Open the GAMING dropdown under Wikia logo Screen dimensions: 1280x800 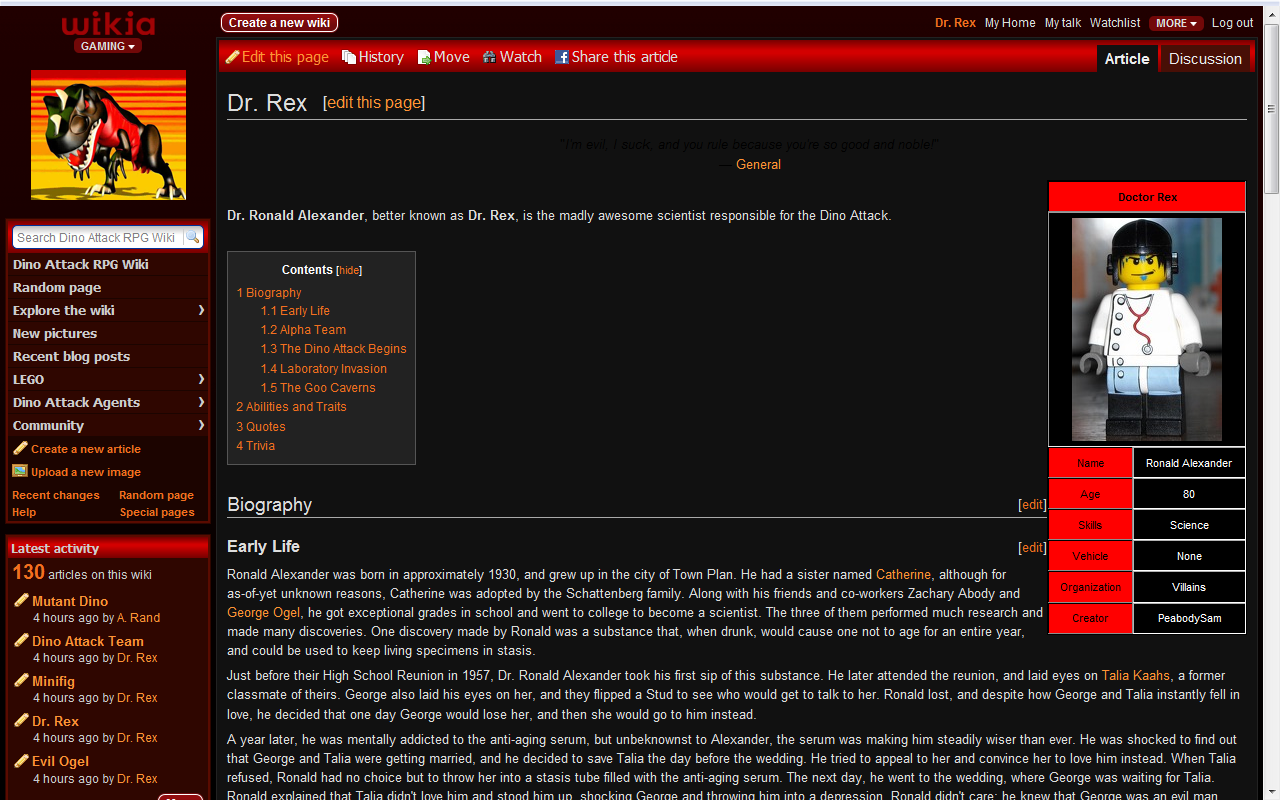[x=107, y=46]
